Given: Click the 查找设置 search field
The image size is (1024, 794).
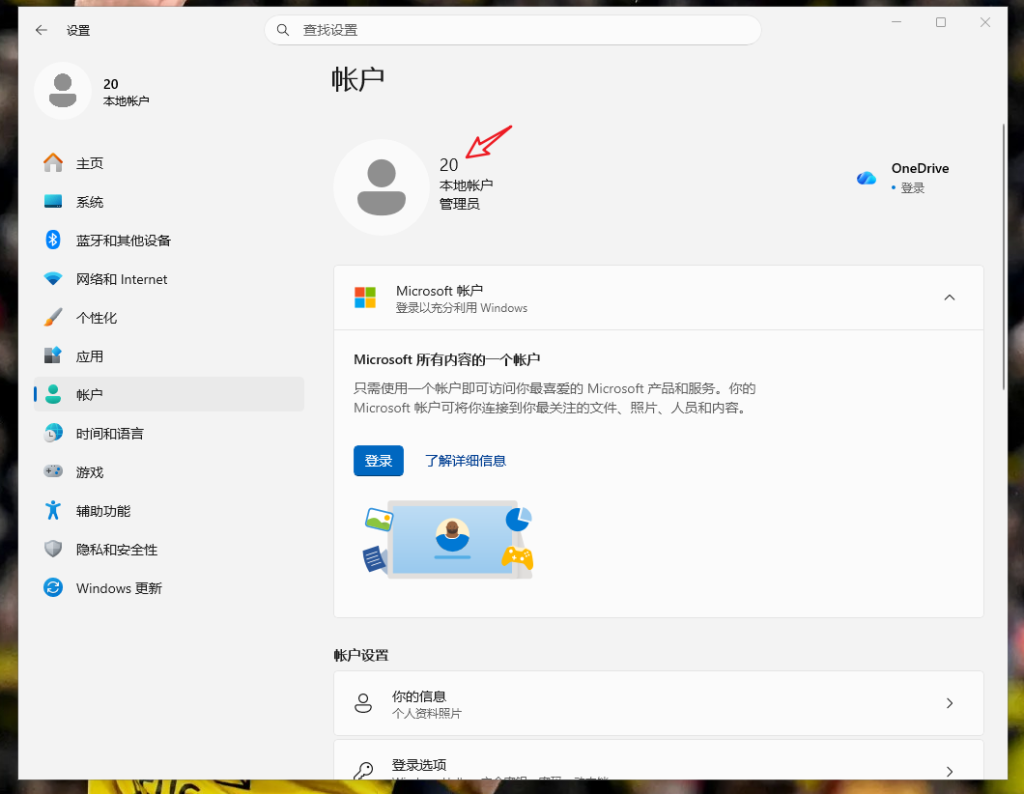Looking at the screenshot, I should (513, 30).
